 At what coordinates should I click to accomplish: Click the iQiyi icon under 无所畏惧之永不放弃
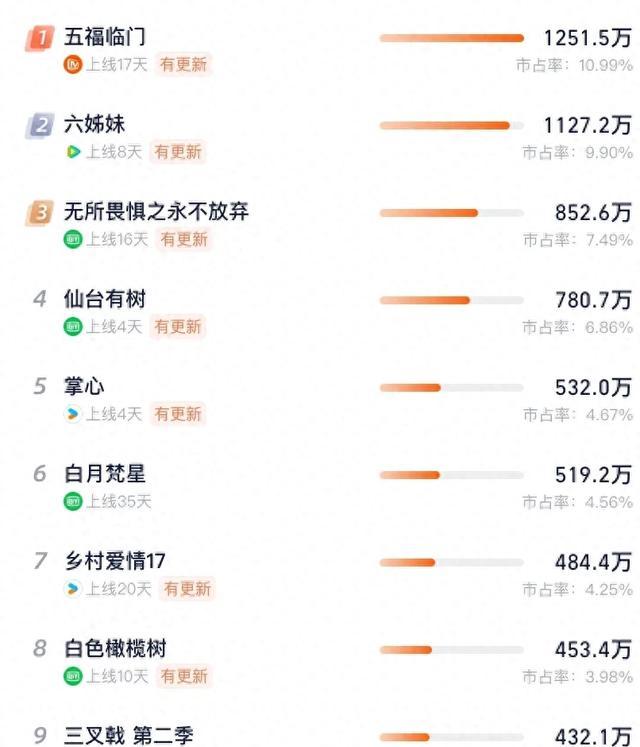tap(73, 239)
